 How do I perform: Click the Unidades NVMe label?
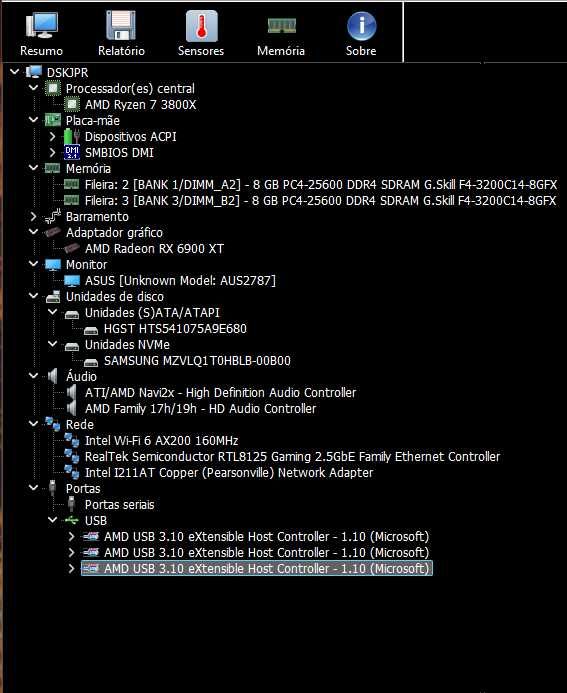click(127, 345)
